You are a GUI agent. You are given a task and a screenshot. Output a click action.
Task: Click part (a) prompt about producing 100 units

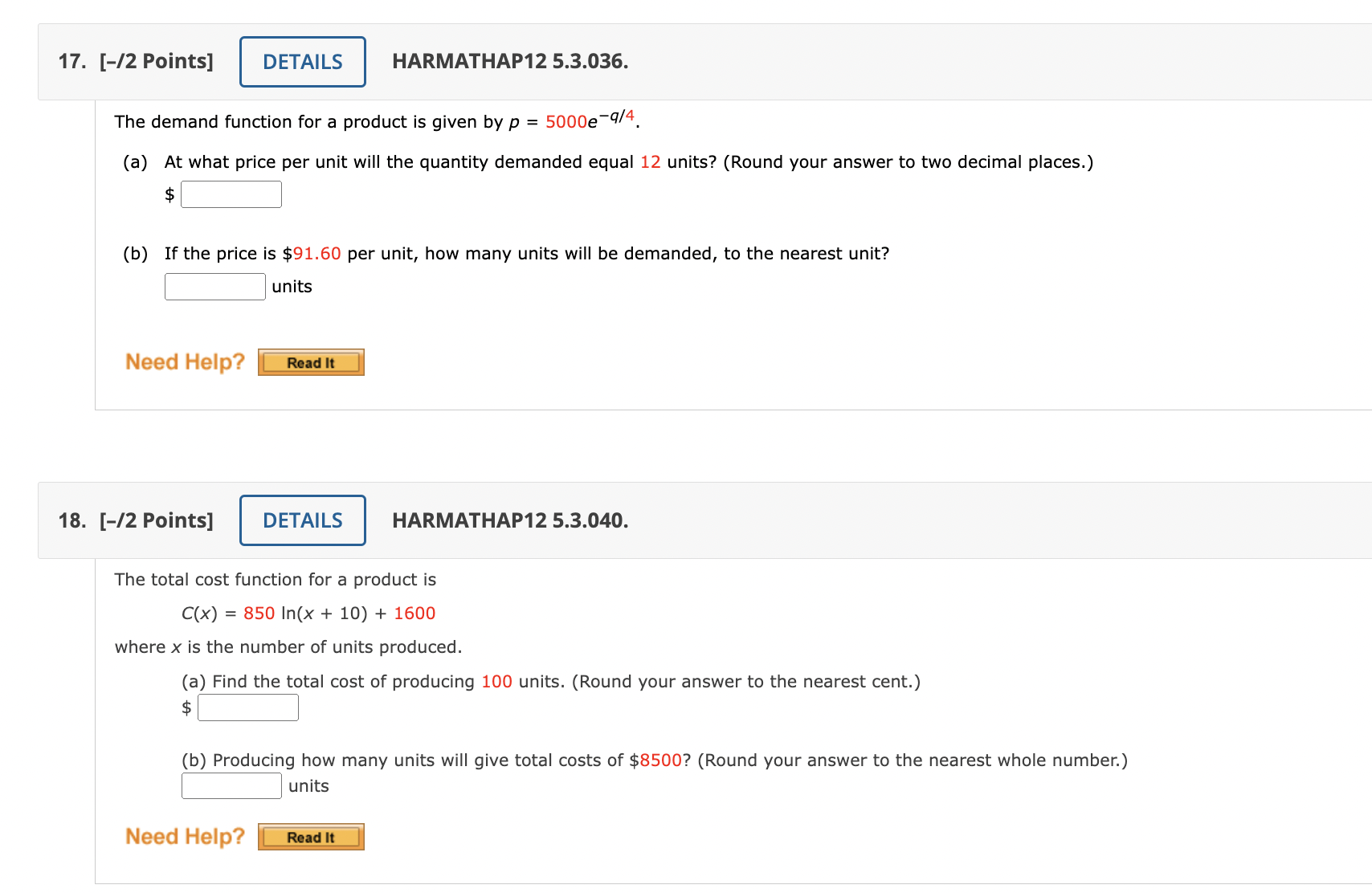(x=550, y=681)
